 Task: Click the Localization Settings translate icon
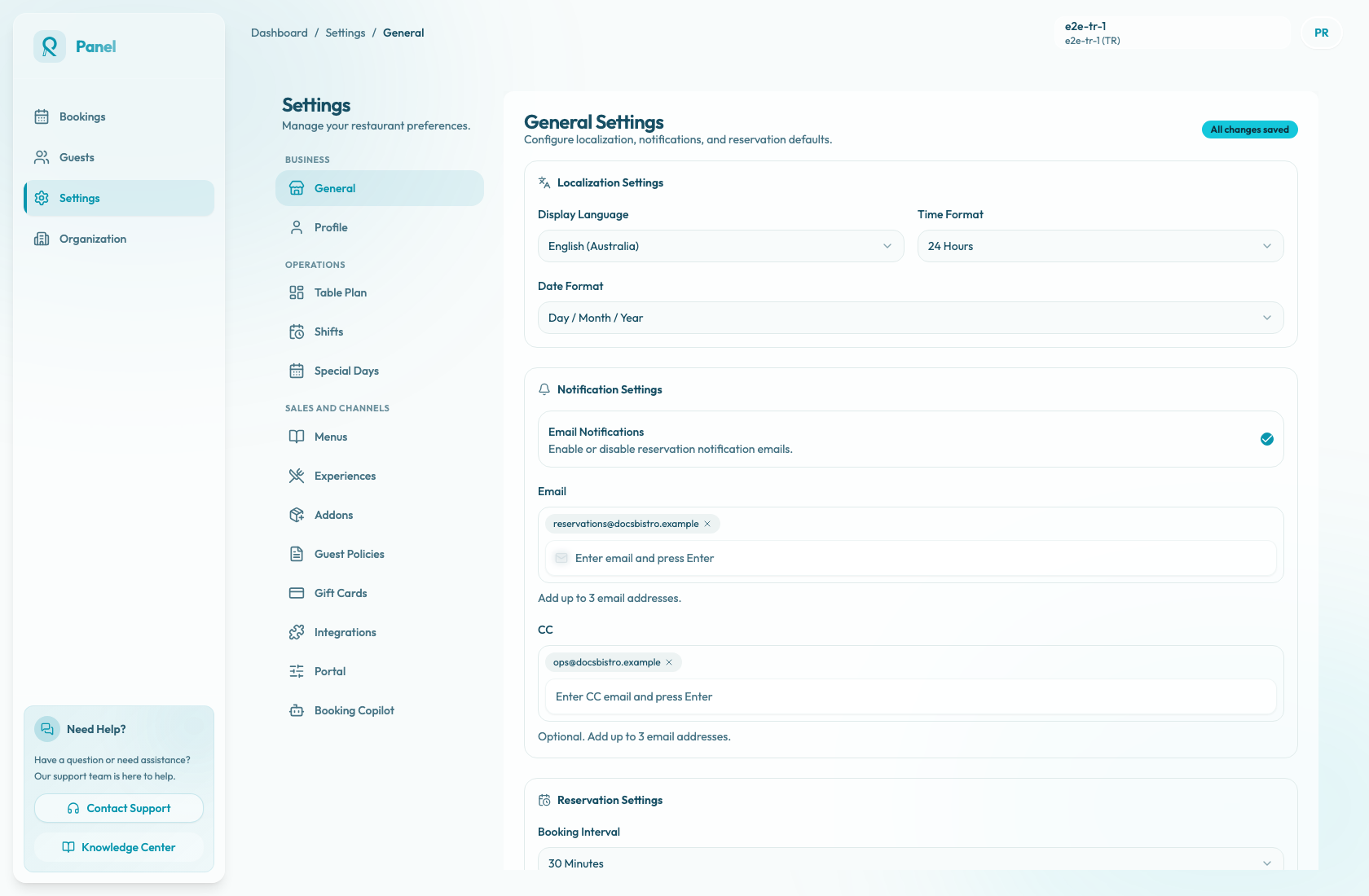click(544, 182)
